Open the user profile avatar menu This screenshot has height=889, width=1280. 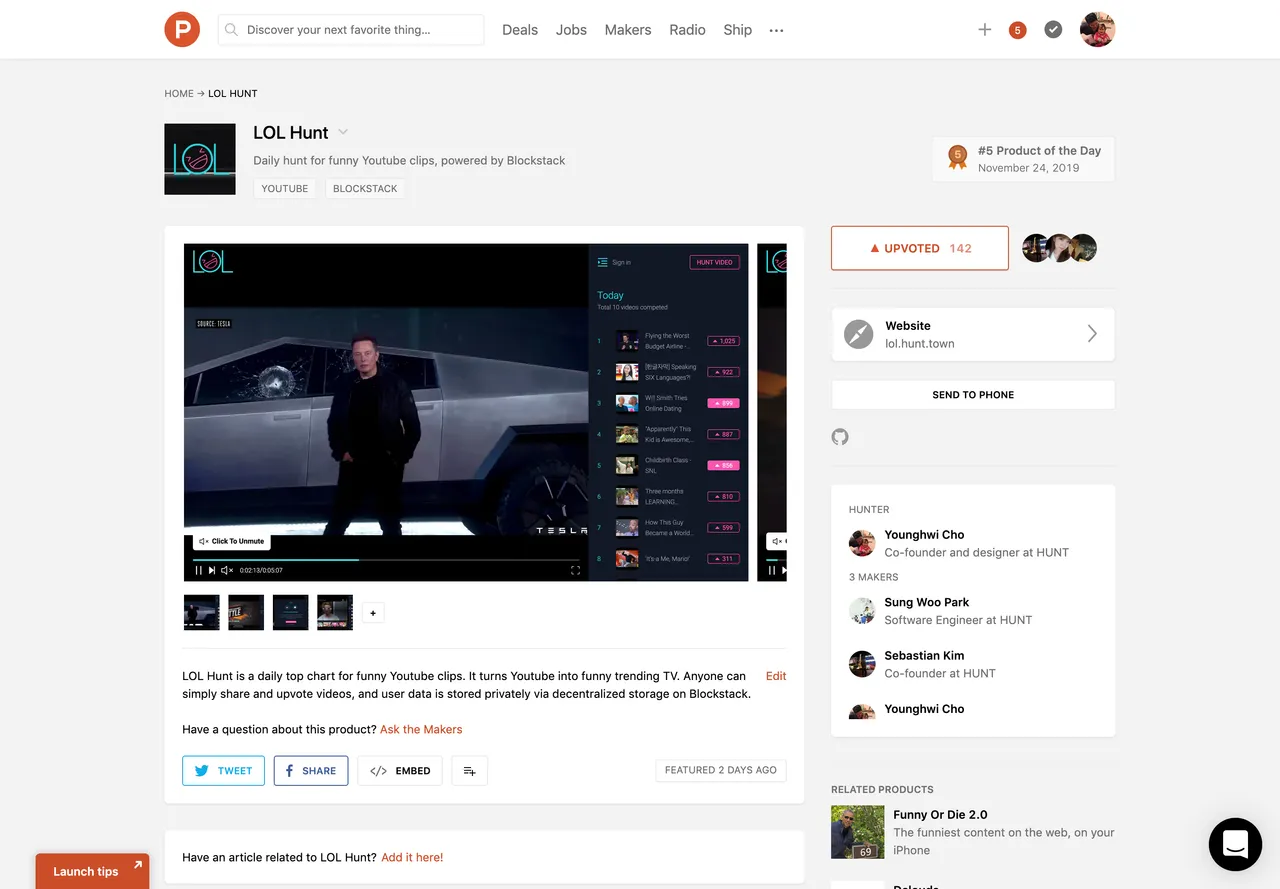point(1097,30)
